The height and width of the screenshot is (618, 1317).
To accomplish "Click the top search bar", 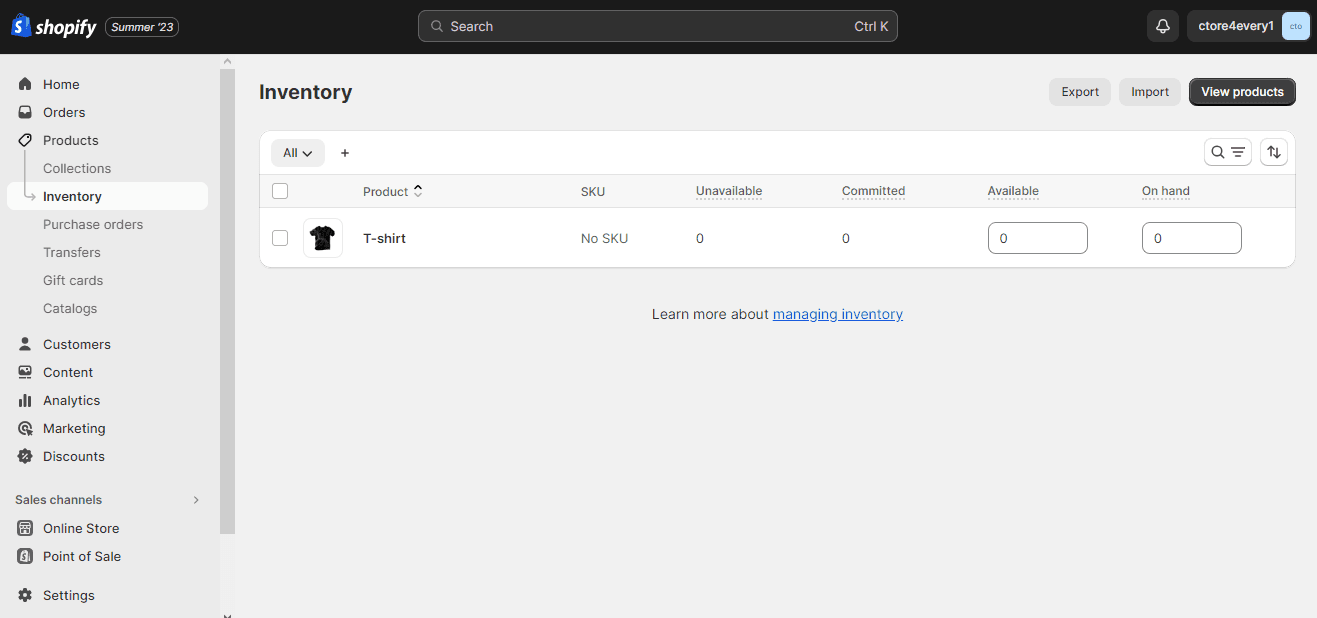I will pyautogui.click(x=658, y=26).
